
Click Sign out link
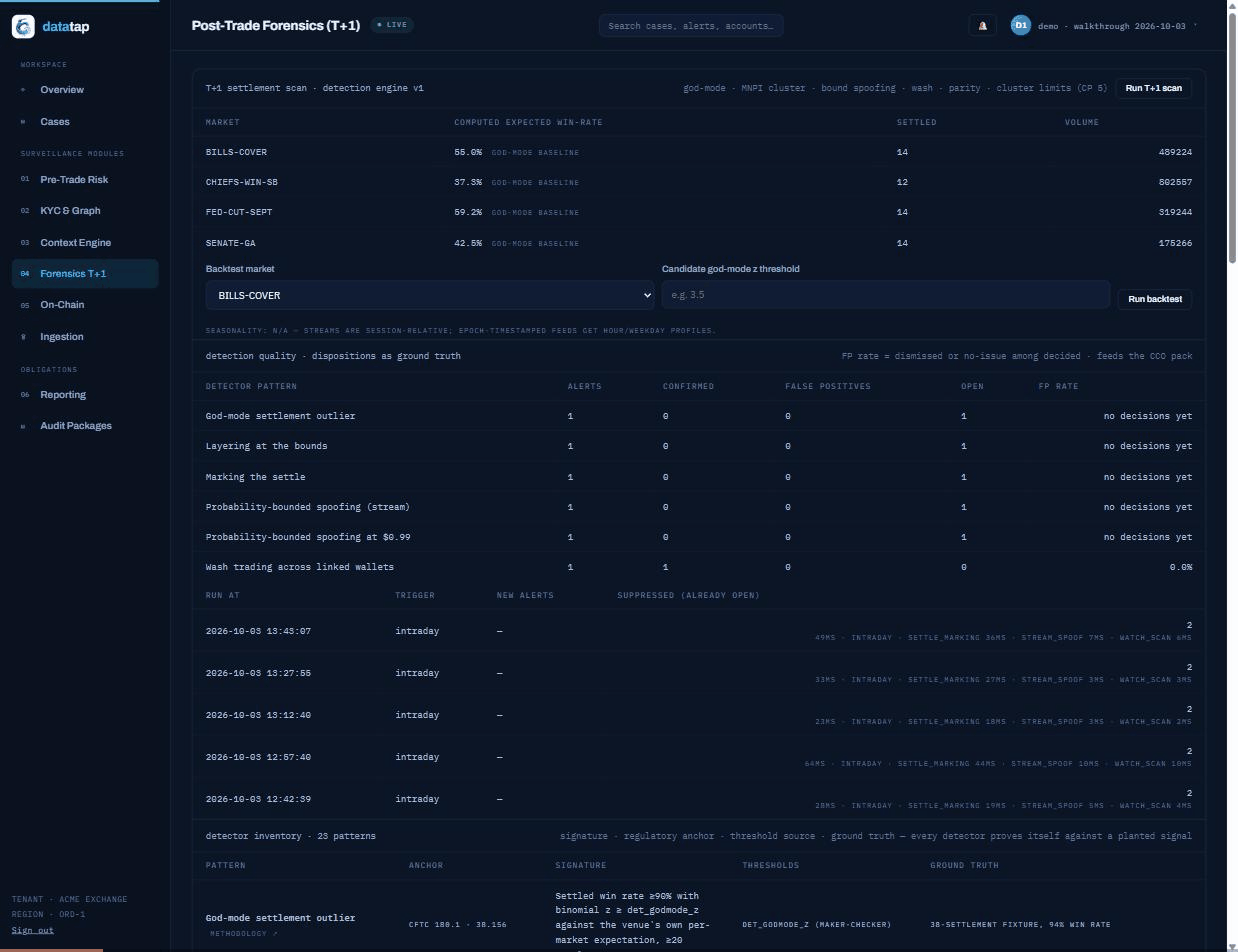pyautogui.click(x=33, y=930)
